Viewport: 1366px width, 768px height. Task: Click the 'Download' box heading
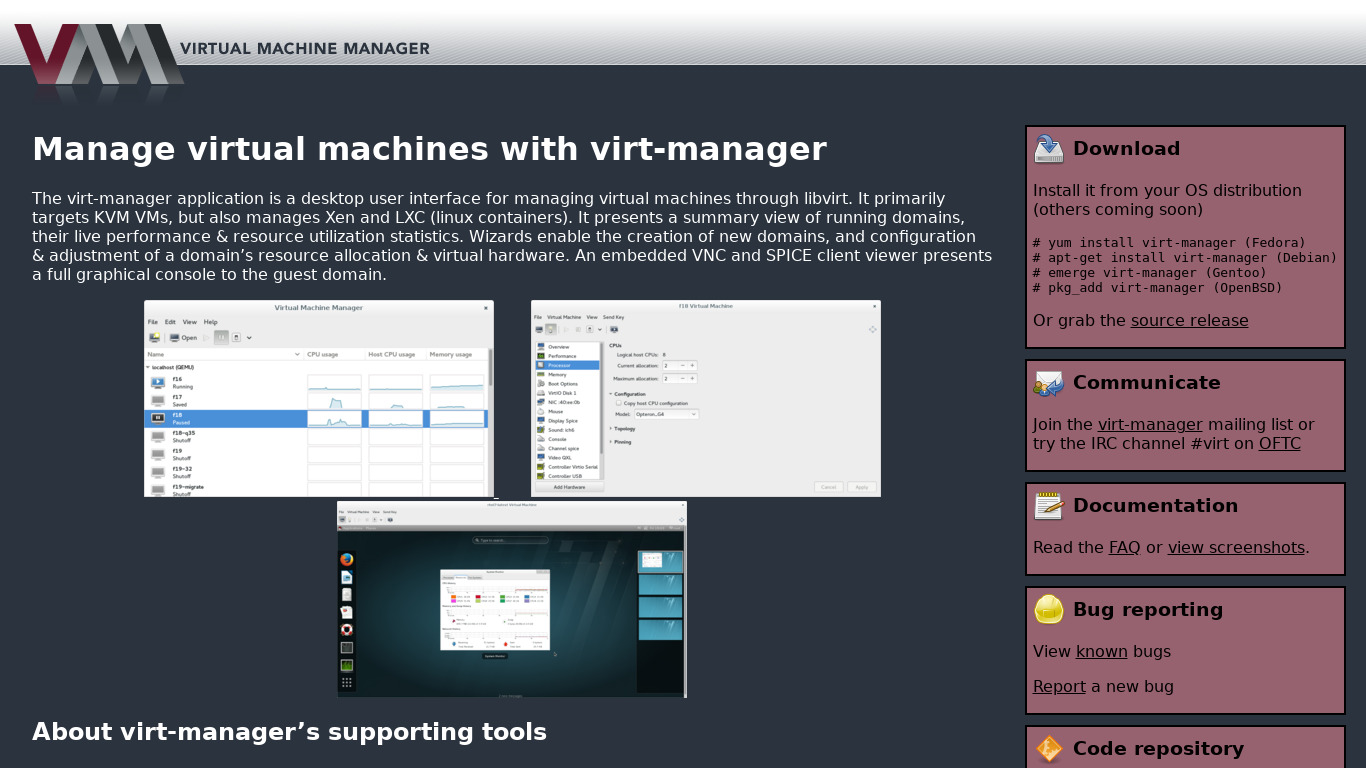[x=1126, y=149]
